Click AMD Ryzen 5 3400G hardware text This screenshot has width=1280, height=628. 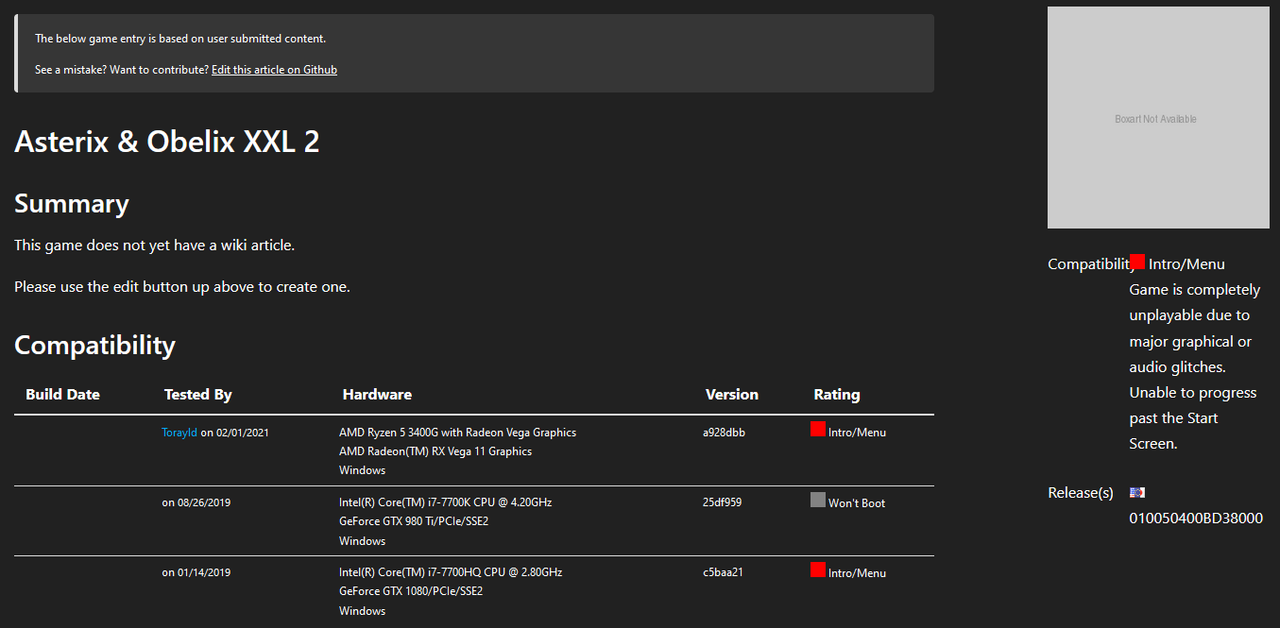tap(458, 433)
